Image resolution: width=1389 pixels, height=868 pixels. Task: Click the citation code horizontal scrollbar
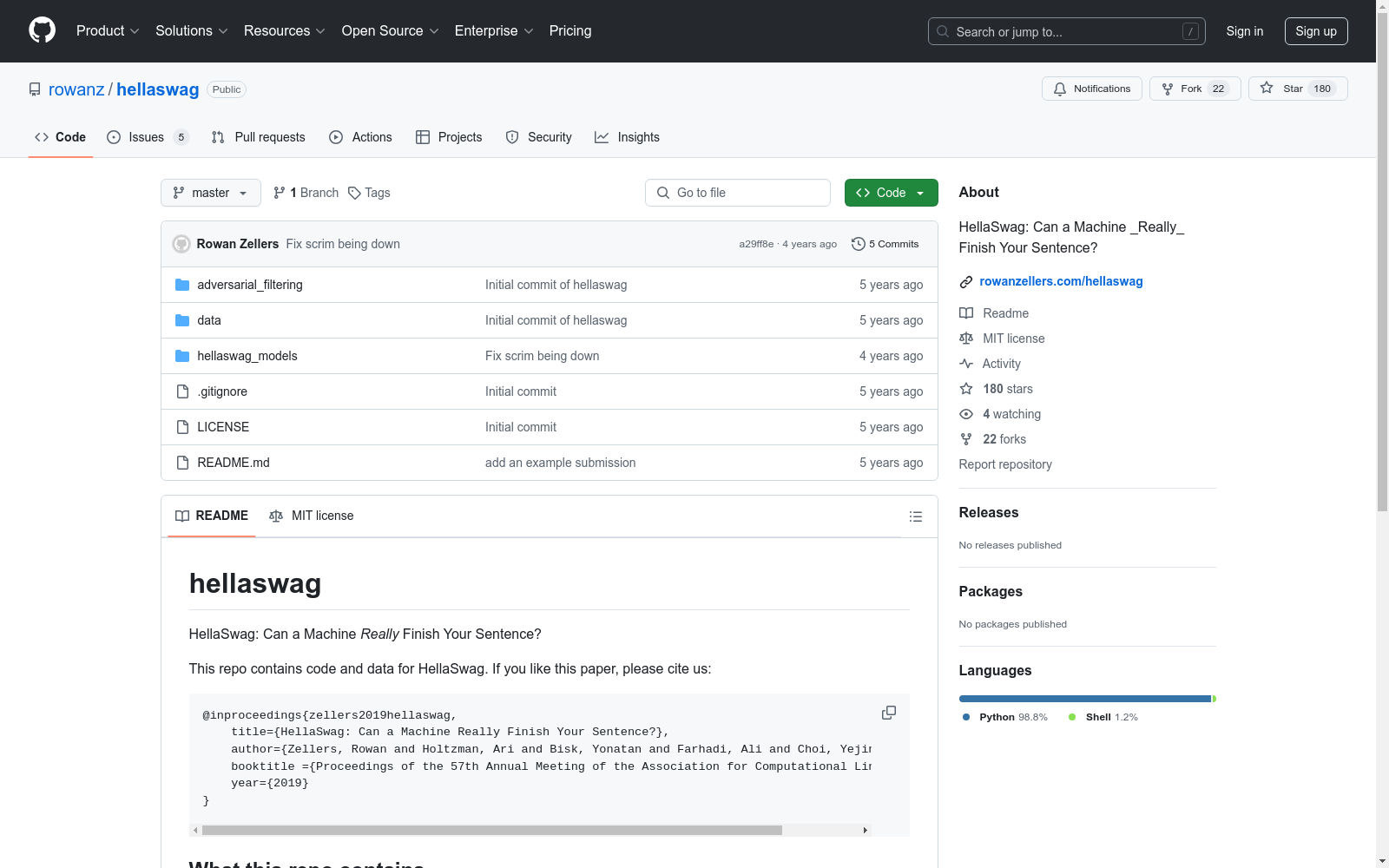[492, 831]
